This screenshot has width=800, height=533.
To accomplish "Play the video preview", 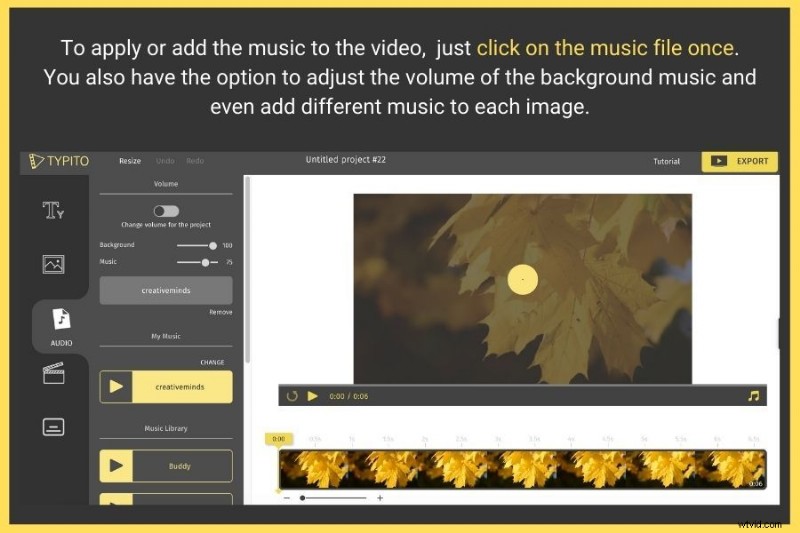I will 312,396.
